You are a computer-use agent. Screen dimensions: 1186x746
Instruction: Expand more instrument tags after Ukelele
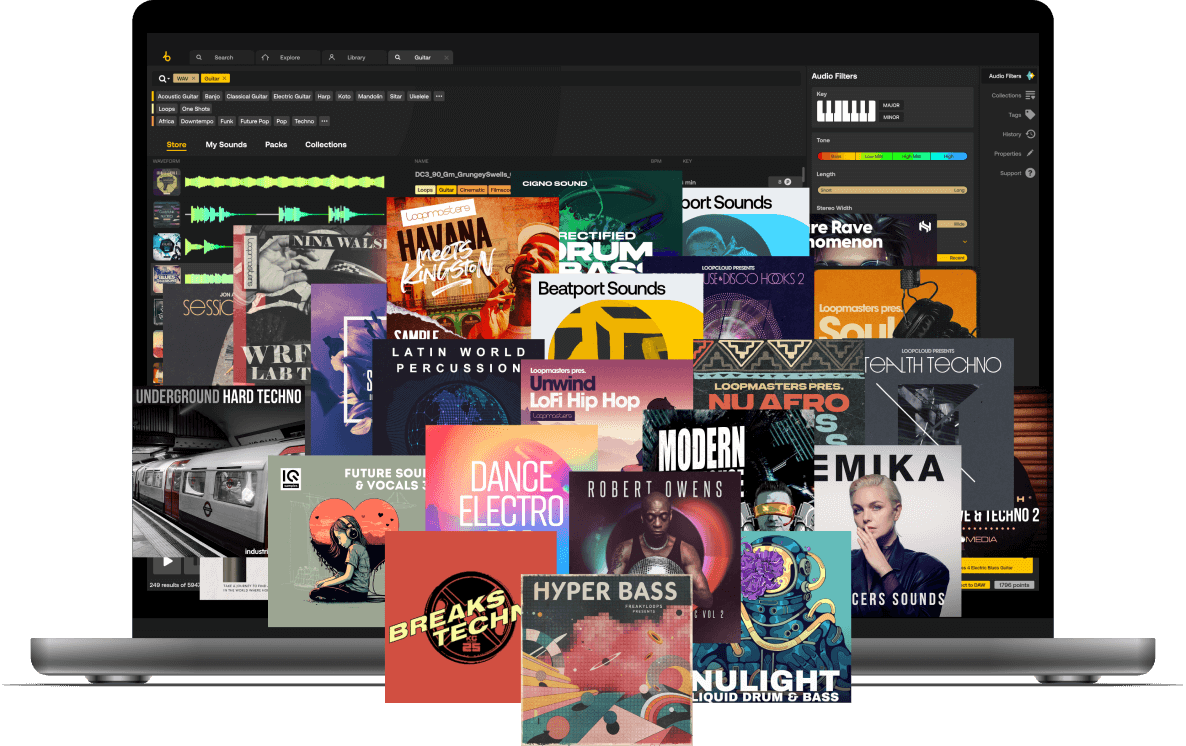pyautogui.click(x=439, y=96)
